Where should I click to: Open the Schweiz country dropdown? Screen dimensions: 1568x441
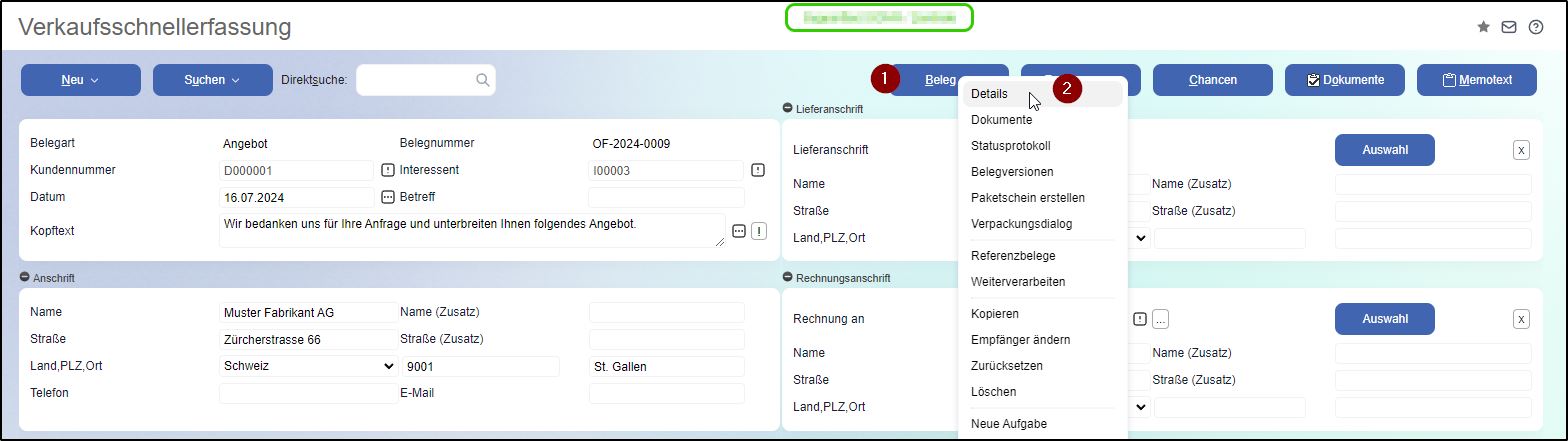308,366
